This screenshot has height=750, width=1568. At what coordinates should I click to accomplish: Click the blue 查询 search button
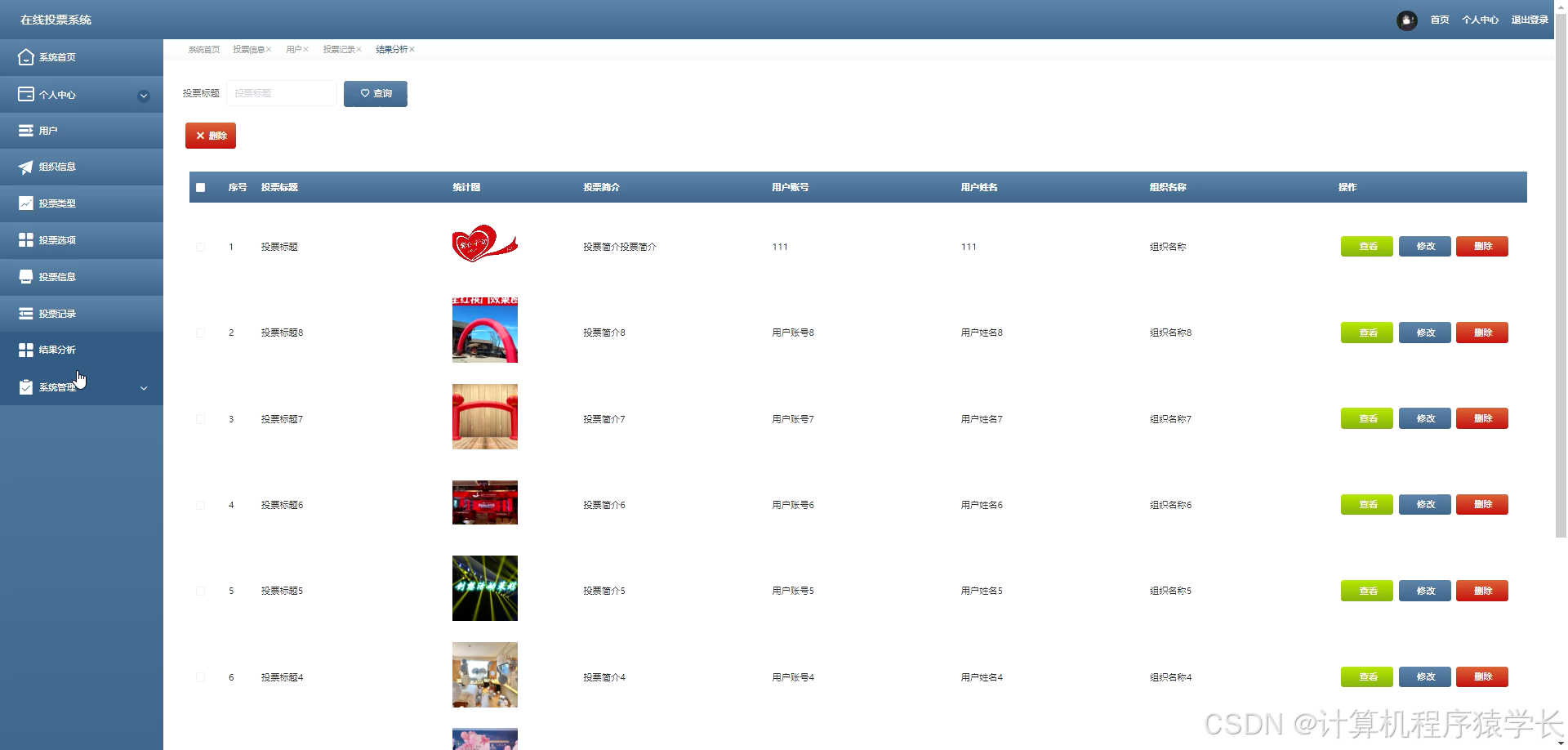click(x=376, y=93)
